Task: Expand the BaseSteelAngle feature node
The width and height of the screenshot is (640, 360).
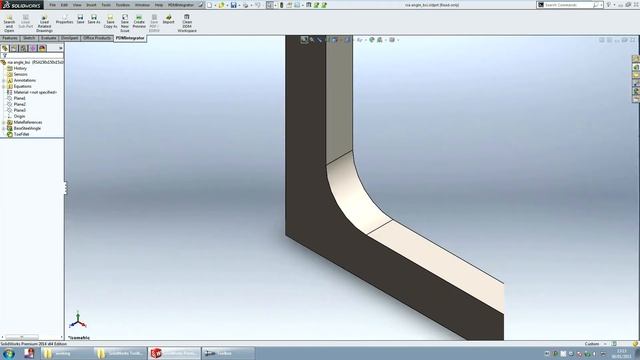Action: (x=4, y=129)
